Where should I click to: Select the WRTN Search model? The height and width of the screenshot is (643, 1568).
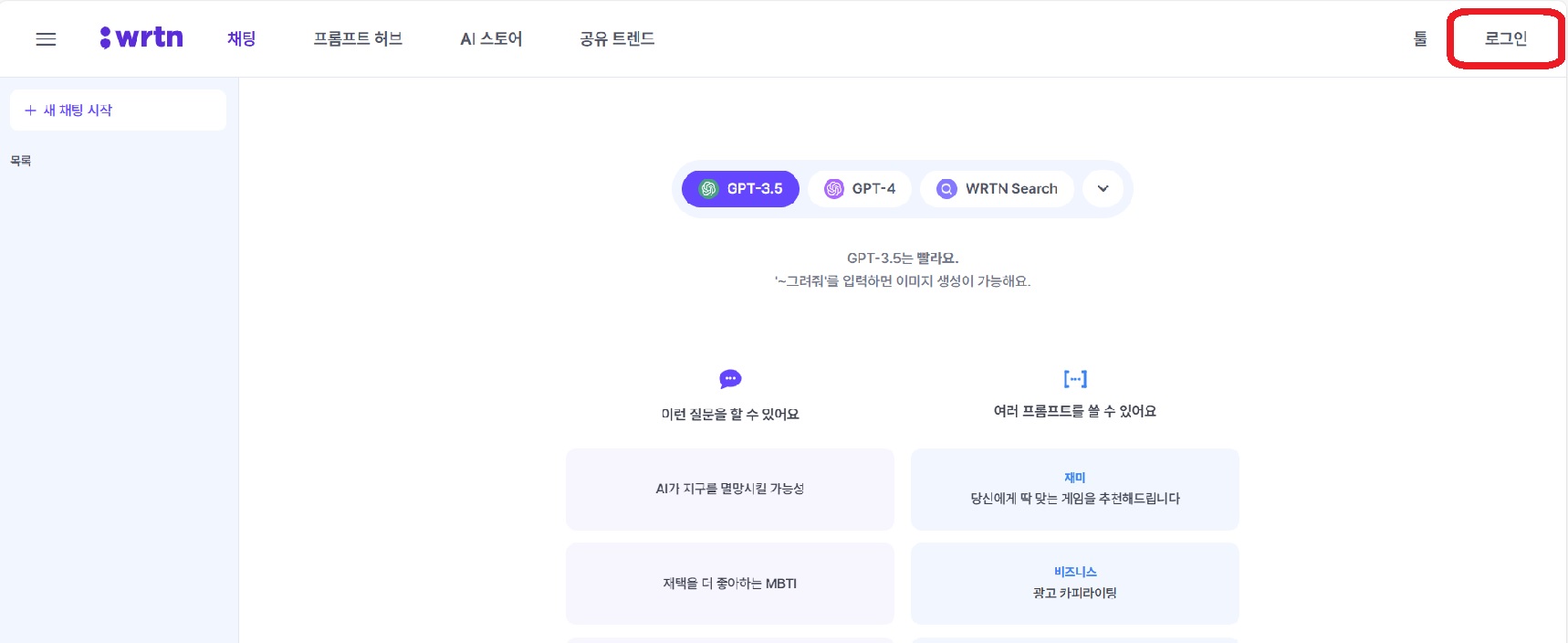997,189
